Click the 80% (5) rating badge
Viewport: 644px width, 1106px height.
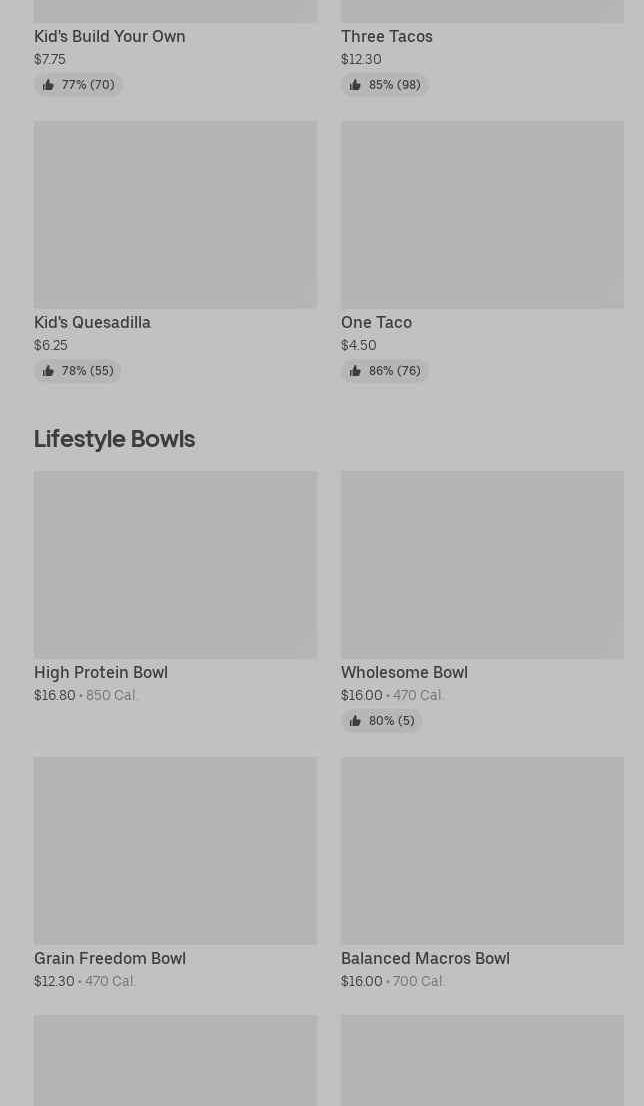coord(382,721)
